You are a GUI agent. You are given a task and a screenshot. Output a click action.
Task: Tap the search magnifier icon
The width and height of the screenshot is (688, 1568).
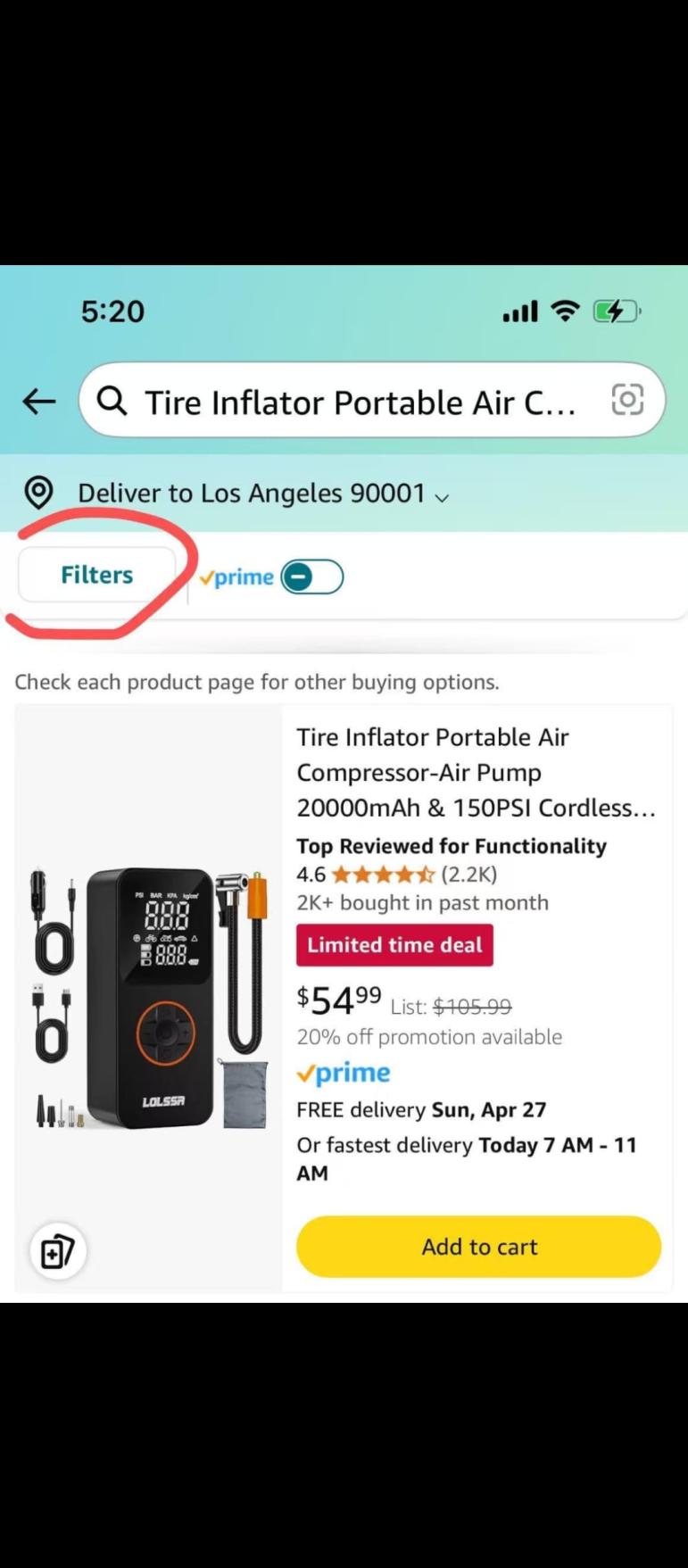click(112, 402)
